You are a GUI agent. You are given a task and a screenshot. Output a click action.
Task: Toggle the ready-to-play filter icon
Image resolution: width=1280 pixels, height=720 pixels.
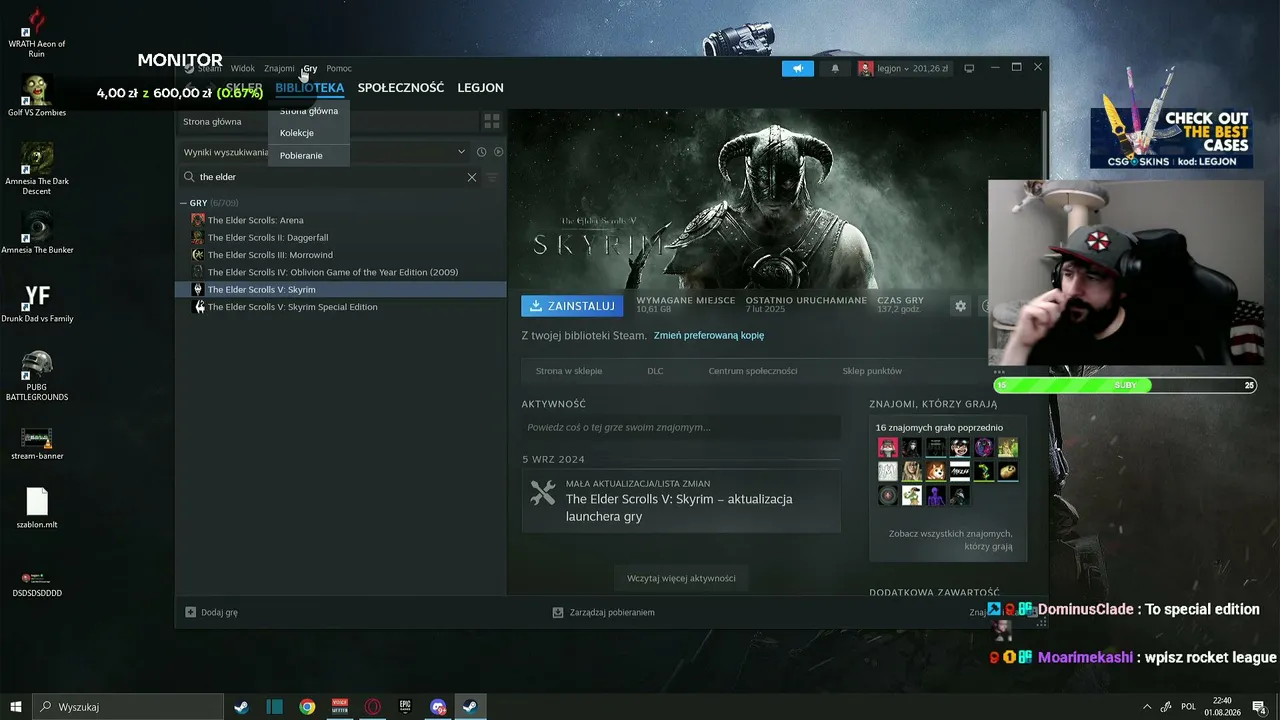(498, 152)
